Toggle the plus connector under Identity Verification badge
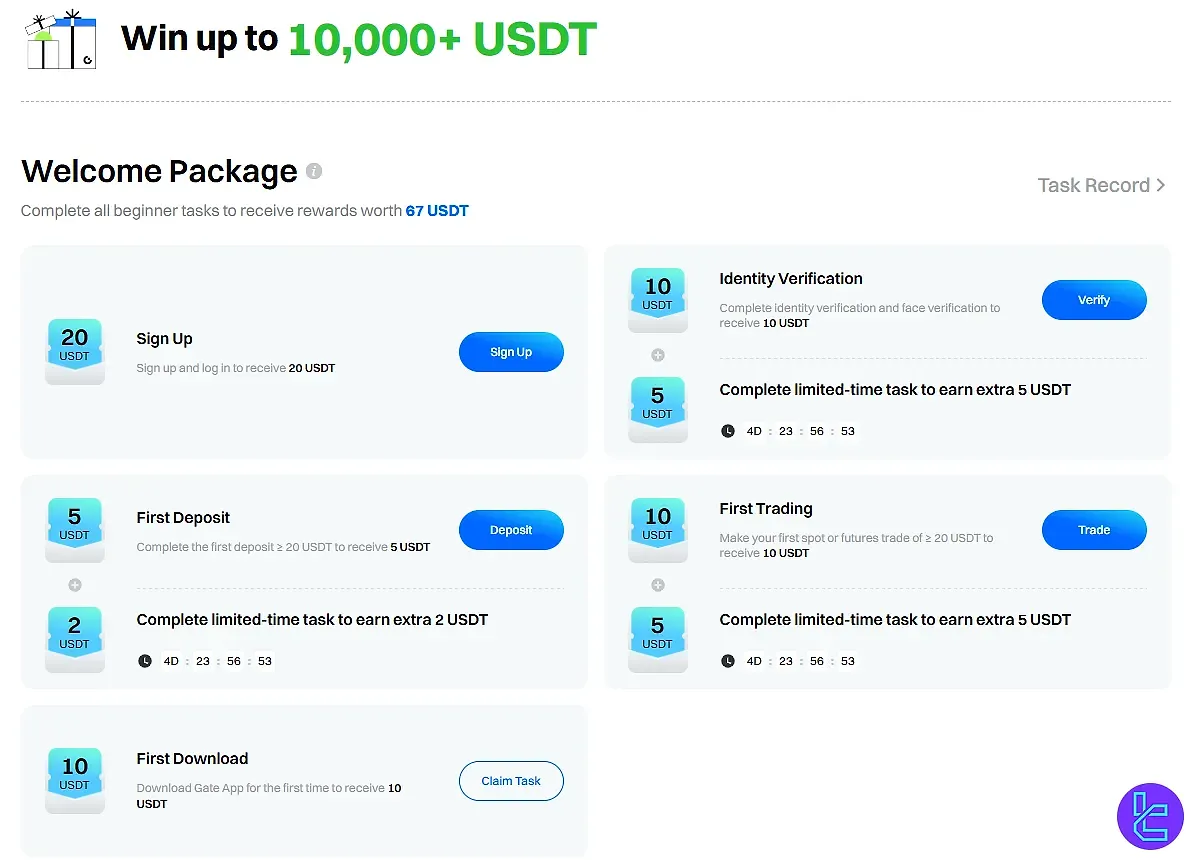 click(658, 354)
